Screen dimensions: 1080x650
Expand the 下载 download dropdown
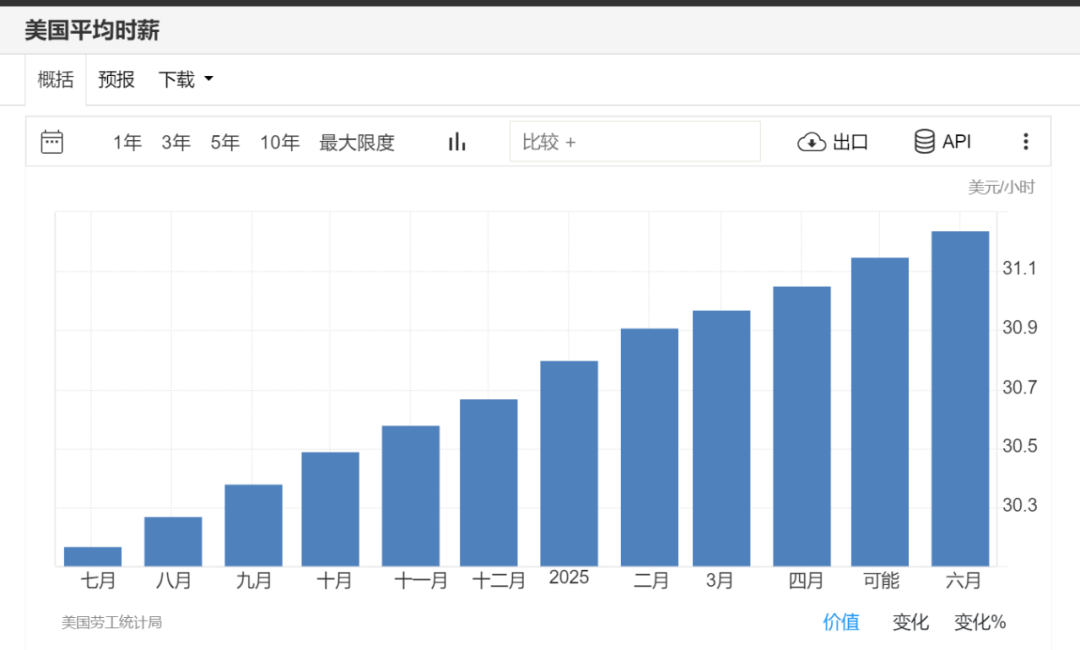(x=185, y=80)
